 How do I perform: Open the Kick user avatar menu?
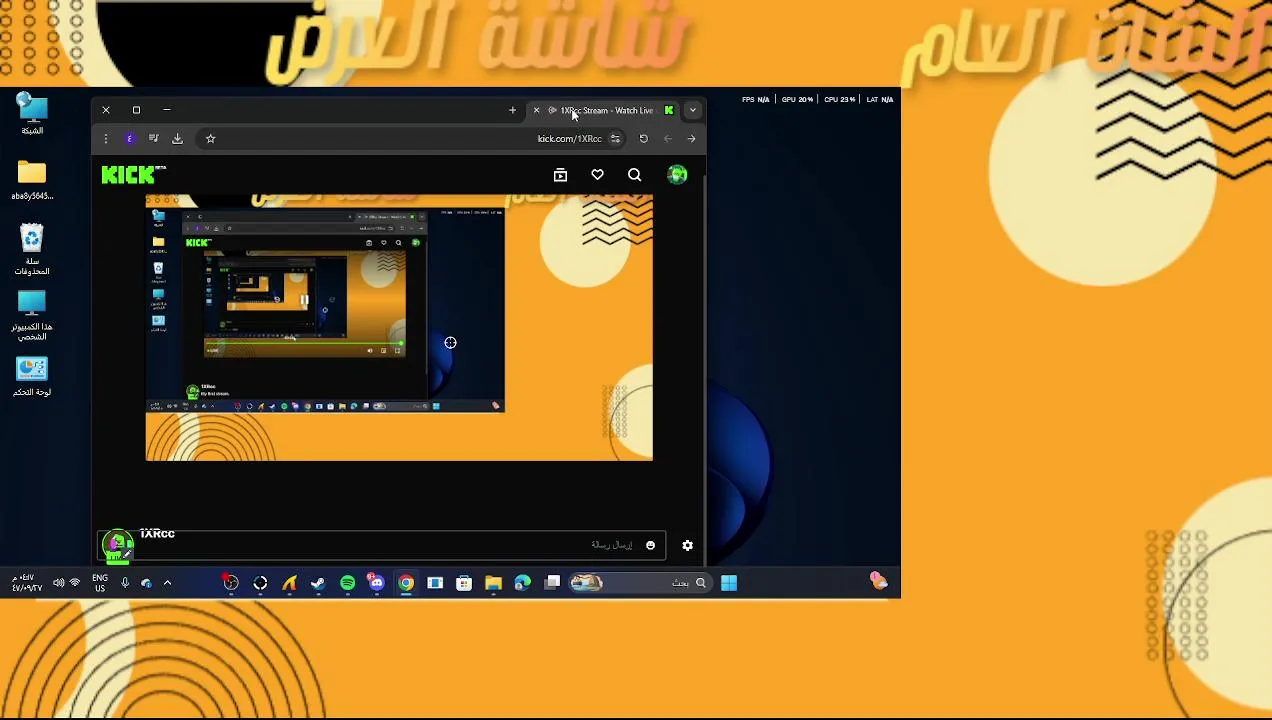[x=678, y=175]
